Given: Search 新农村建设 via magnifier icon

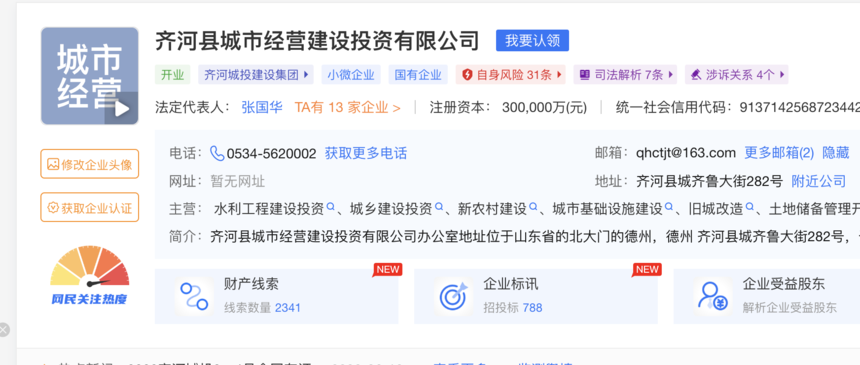Looking at the screenshot, I should 533,207.
